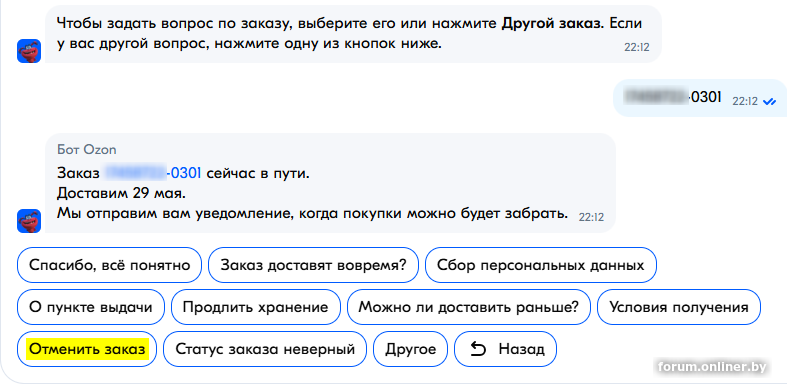
Task: Click the bold 'Другой заказ' text in message
Action: [551, 24]
